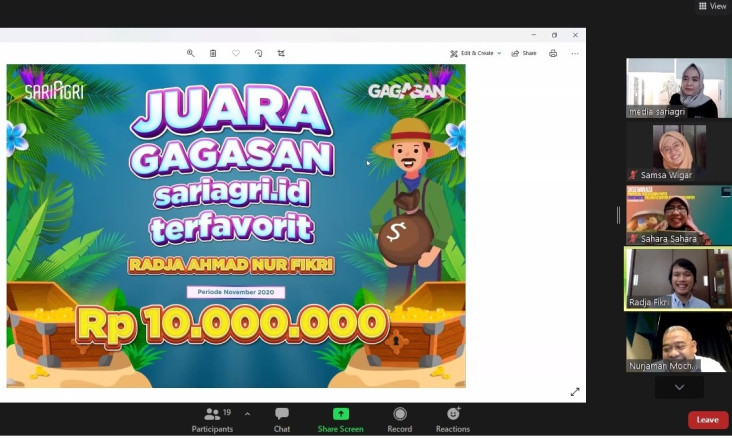Screen dimensions: 732x439
Task: Open the Edit & Create dropdown
Action: click(475, 53)
